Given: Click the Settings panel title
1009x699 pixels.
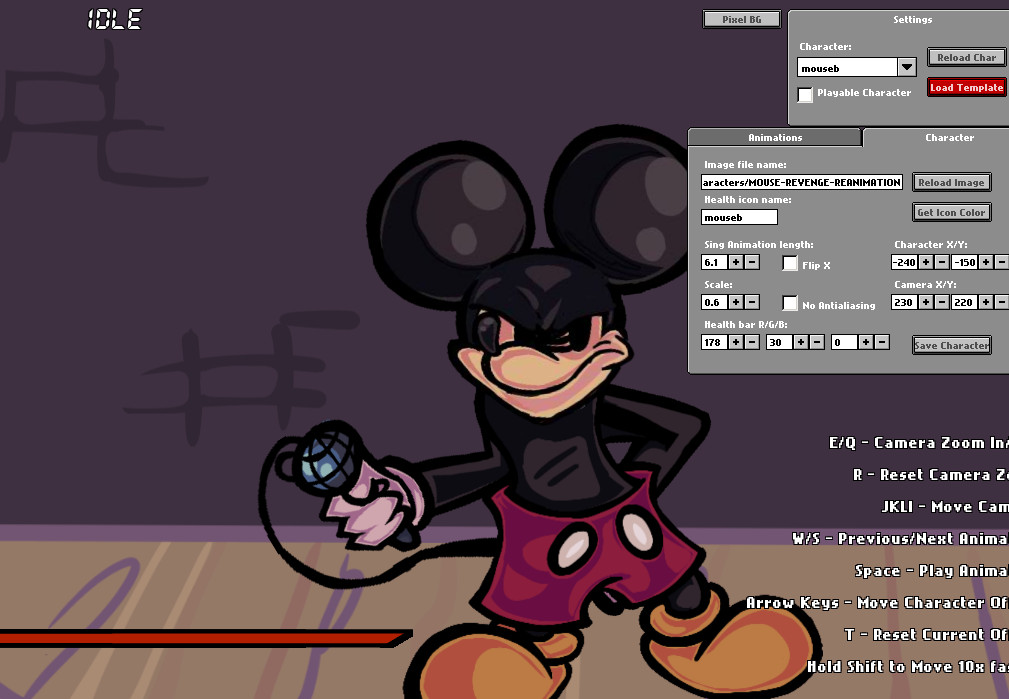Looking at the screenshot, I should coord(912,19).
